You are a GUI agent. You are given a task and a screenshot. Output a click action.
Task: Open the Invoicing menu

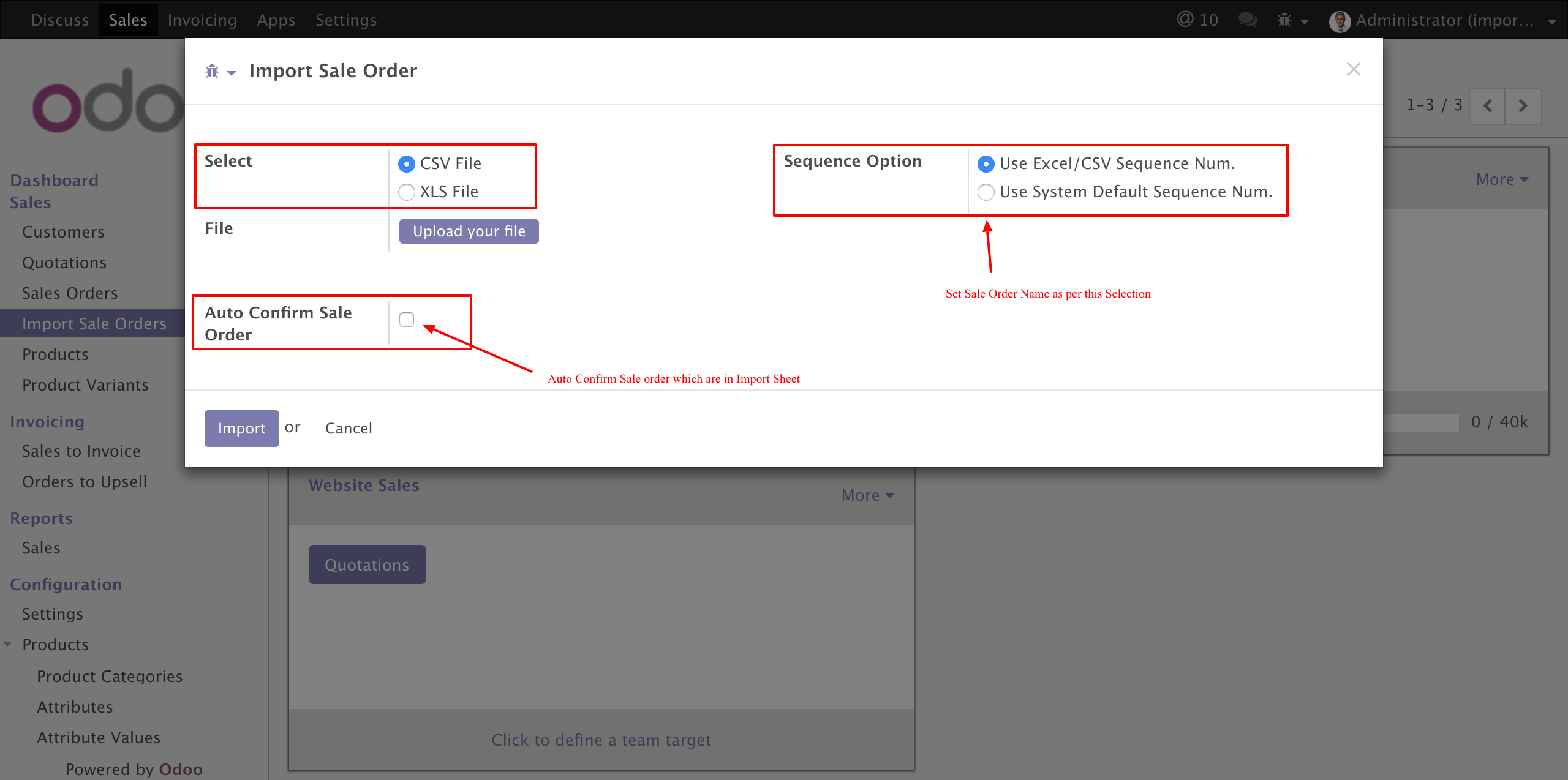pyautogui.click(x=202, y=20)
